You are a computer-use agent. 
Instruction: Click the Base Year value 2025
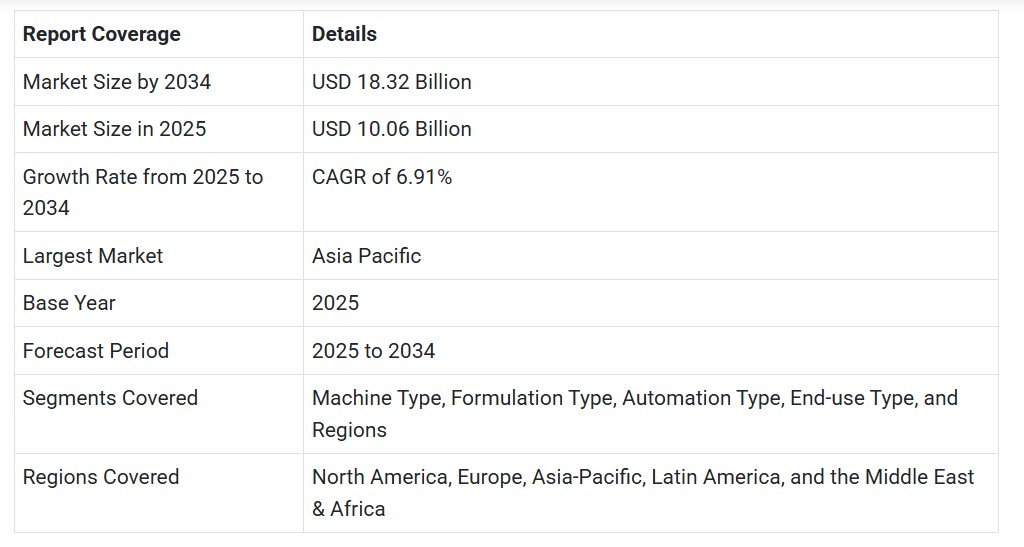click(335, 303)
